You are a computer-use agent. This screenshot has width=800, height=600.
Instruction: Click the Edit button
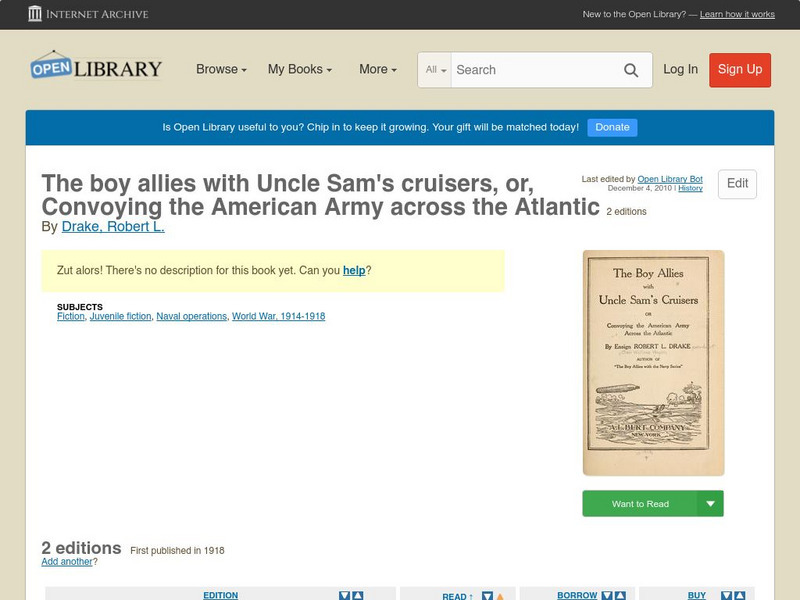pyautogui.click(x=736, y=184)
